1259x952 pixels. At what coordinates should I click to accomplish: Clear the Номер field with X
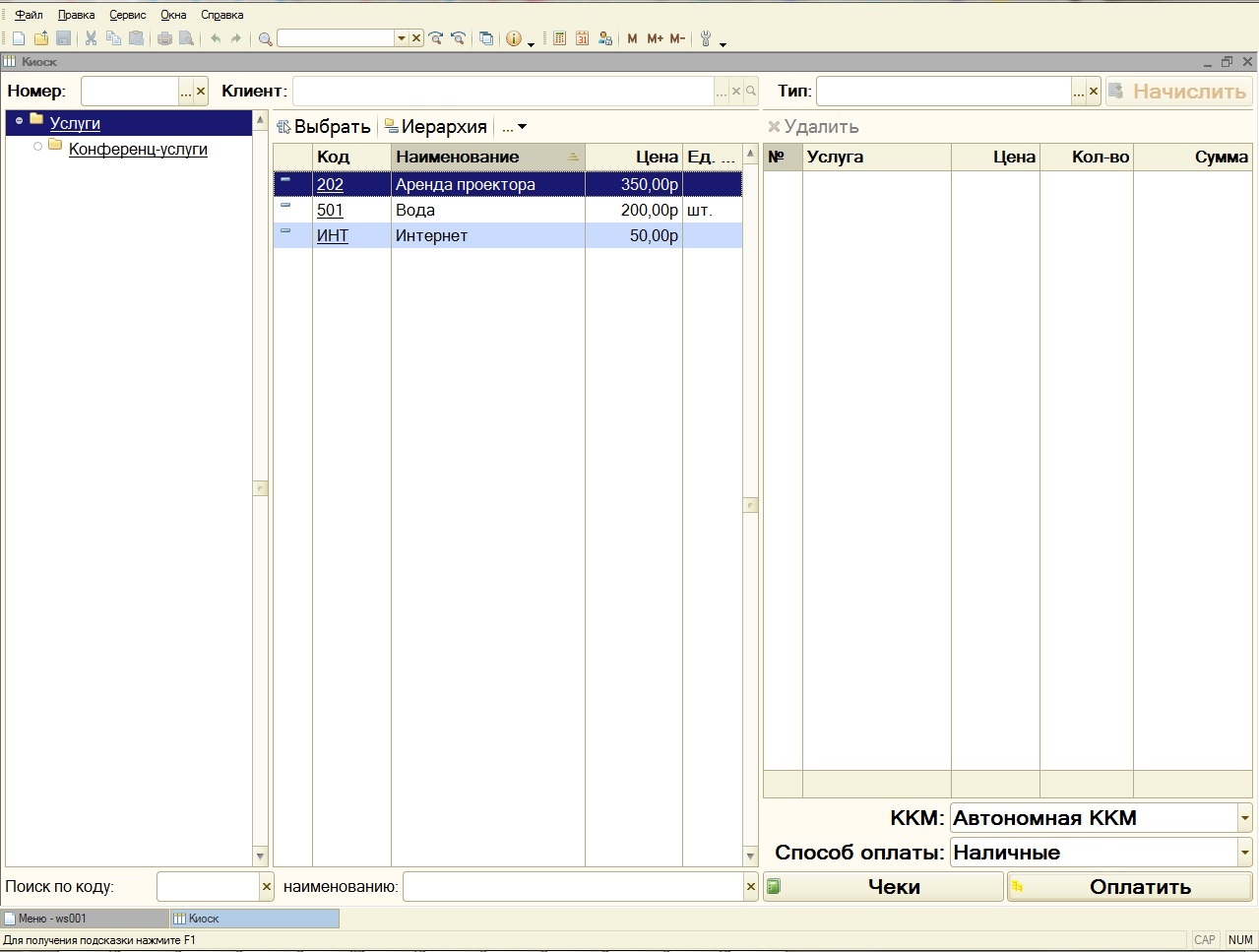click(x=201, y=91)
